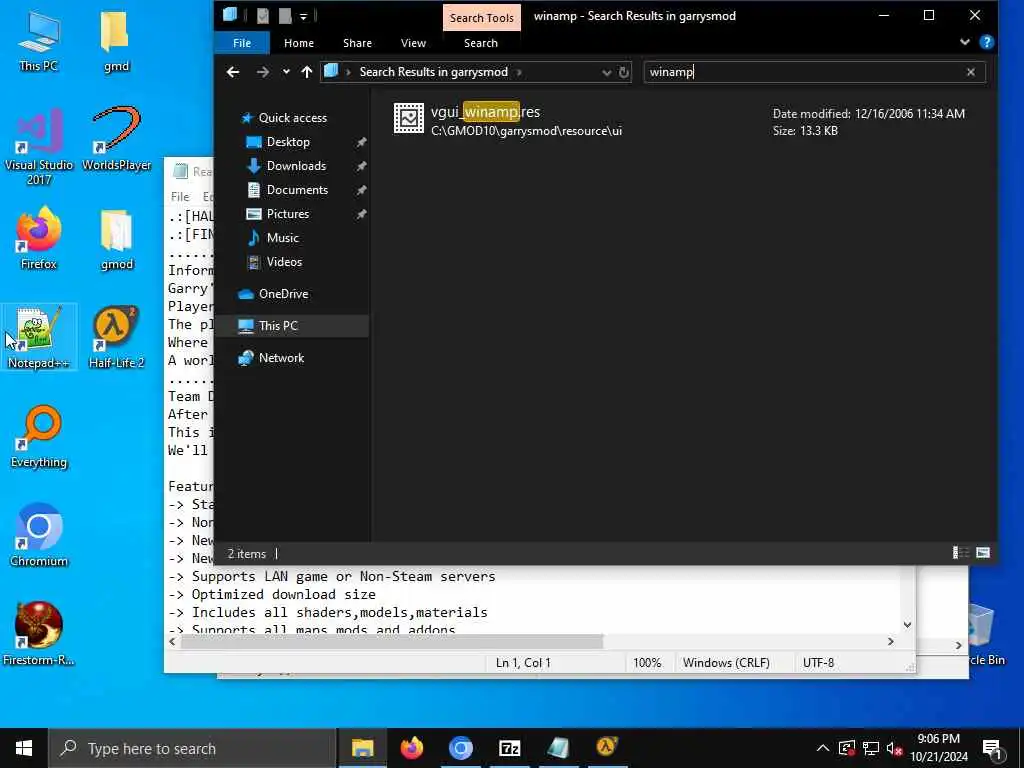This screenshot has height=768, width=1024.
Task: Go up one folder level
Action: coord(306,72)
